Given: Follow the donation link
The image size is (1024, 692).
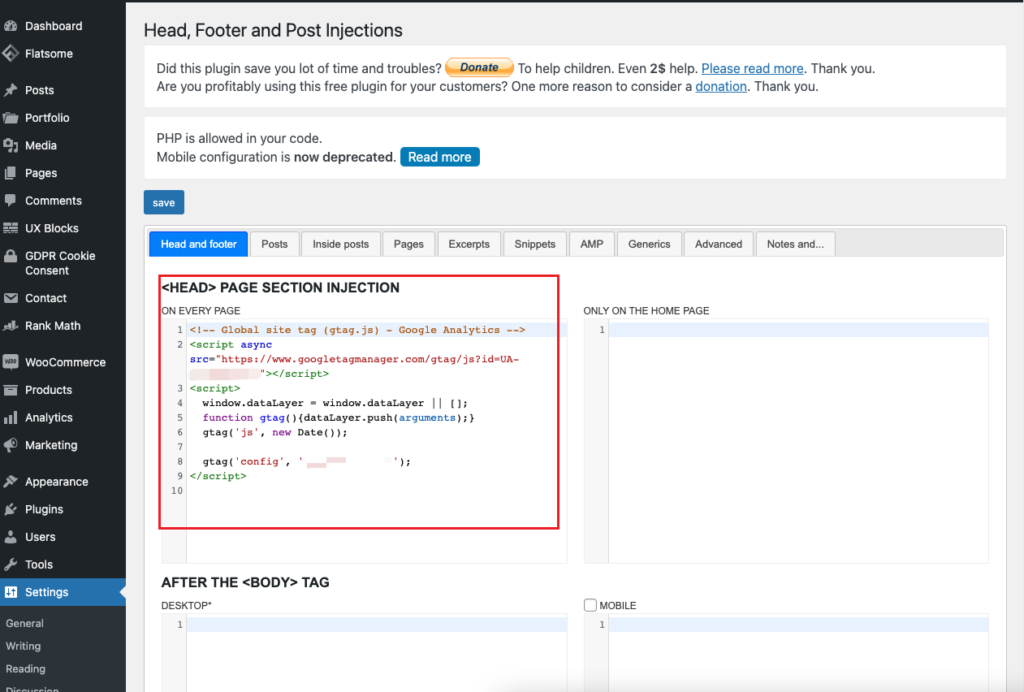Looking at the screenshot, I should pos(721,86).
